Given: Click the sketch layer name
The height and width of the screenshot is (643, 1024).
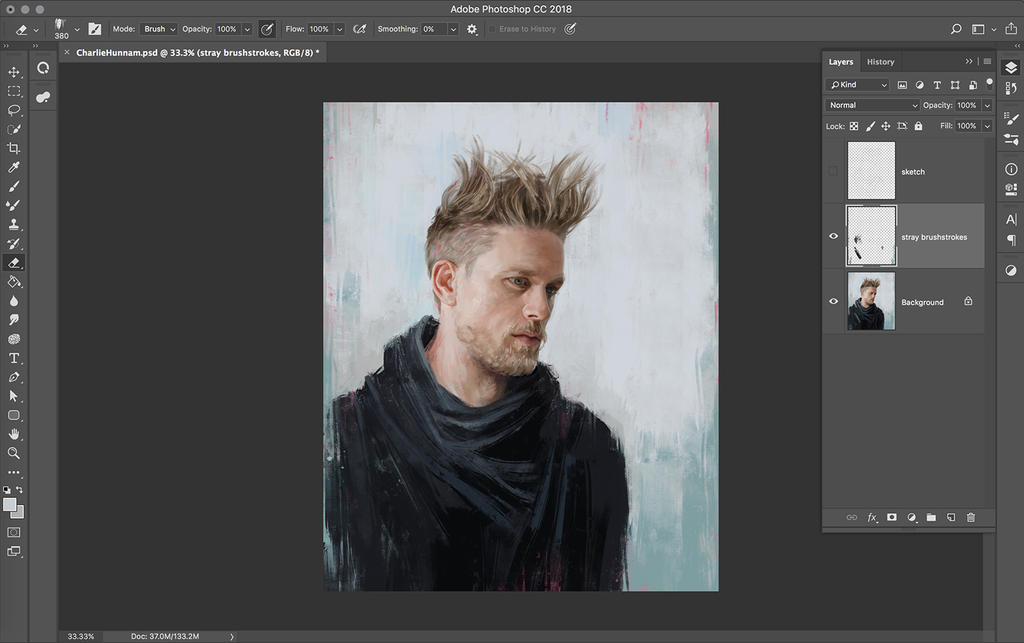Looking at the screenshot, I should pos(913,172).
